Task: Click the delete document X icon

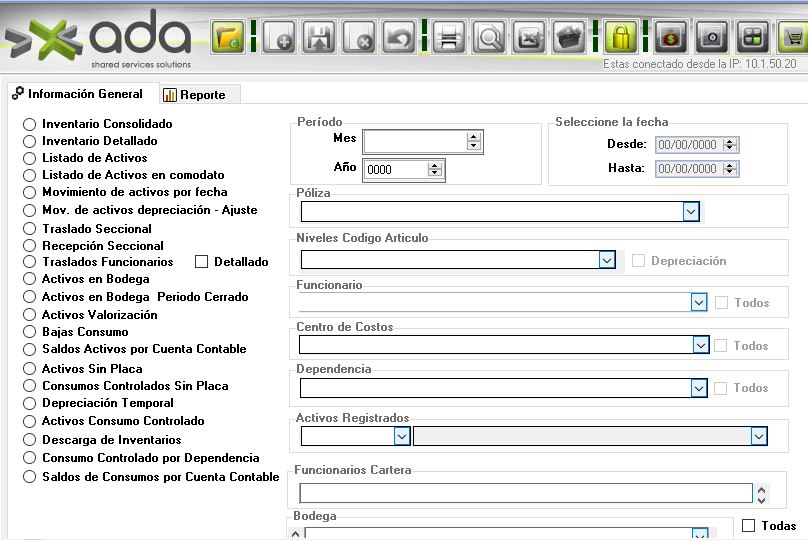Action: [359, 37]
